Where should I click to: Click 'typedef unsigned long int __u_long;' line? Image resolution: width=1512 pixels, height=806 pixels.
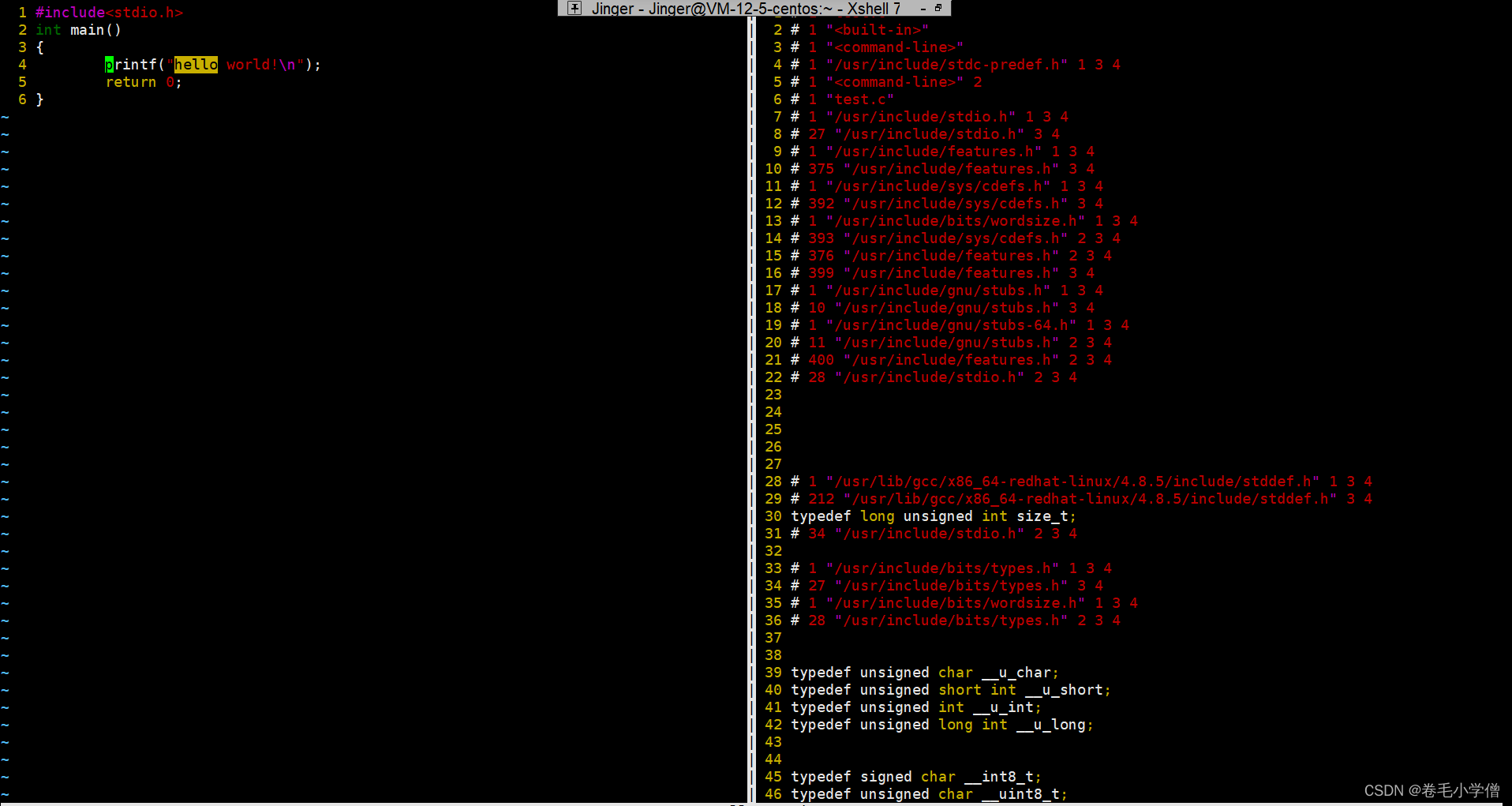[942, 725]
